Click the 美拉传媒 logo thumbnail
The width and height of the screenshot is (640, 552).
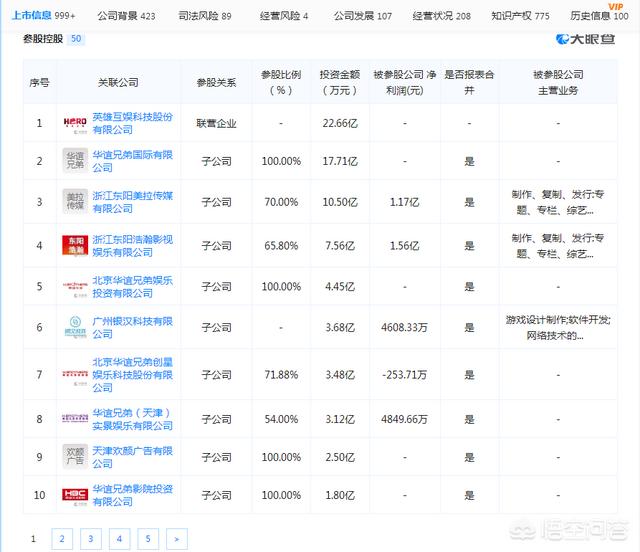pos(75,201)
